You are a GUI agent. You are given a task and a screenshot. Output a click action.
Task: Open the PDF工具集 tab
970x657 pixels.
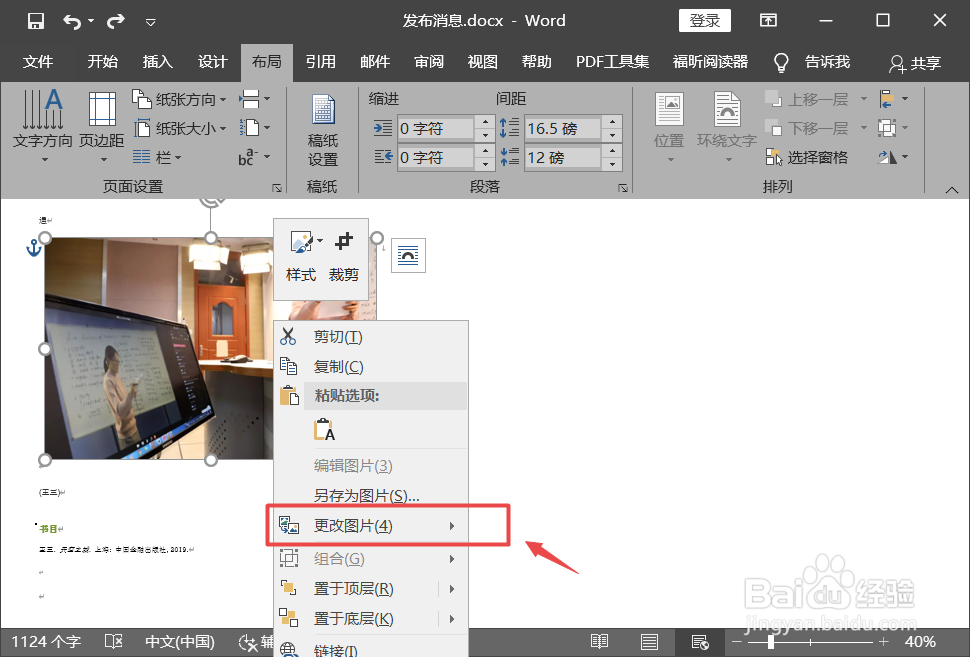point(612,62)
